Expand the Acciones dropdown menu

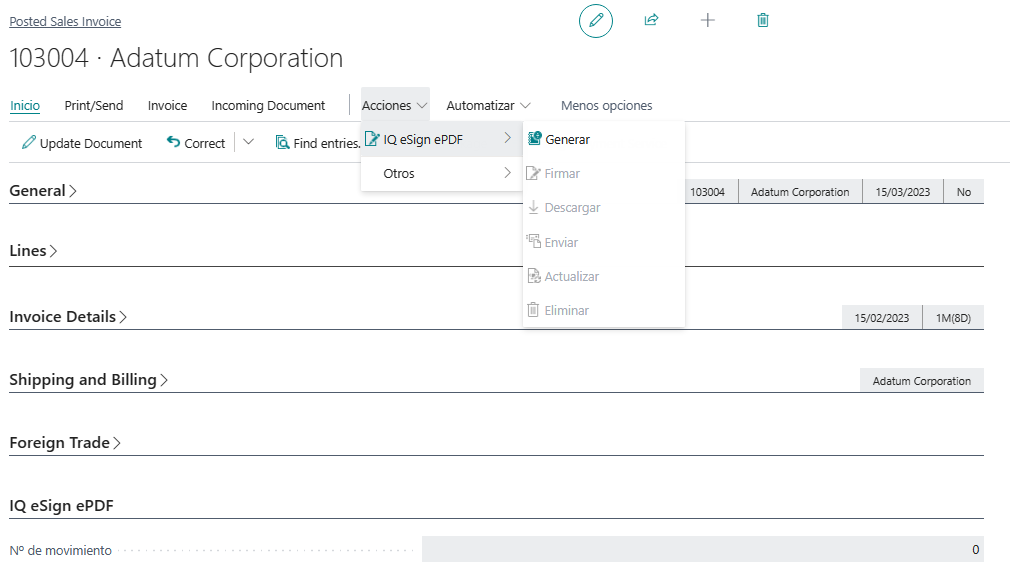[395, 105]
